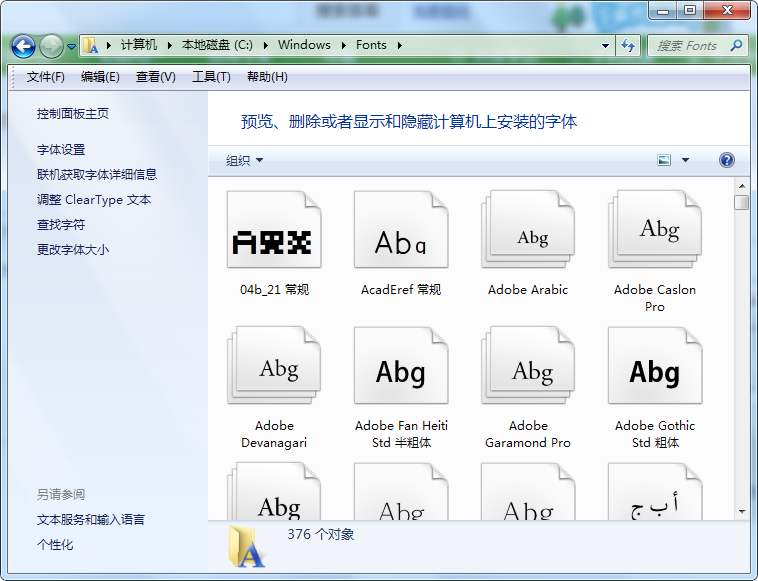Image resolution: width=758 pixels, height=581 pixels.
Task: Select the AcadEref 常规 font icon
Action: pyautogui.click(x=401, y=230)
